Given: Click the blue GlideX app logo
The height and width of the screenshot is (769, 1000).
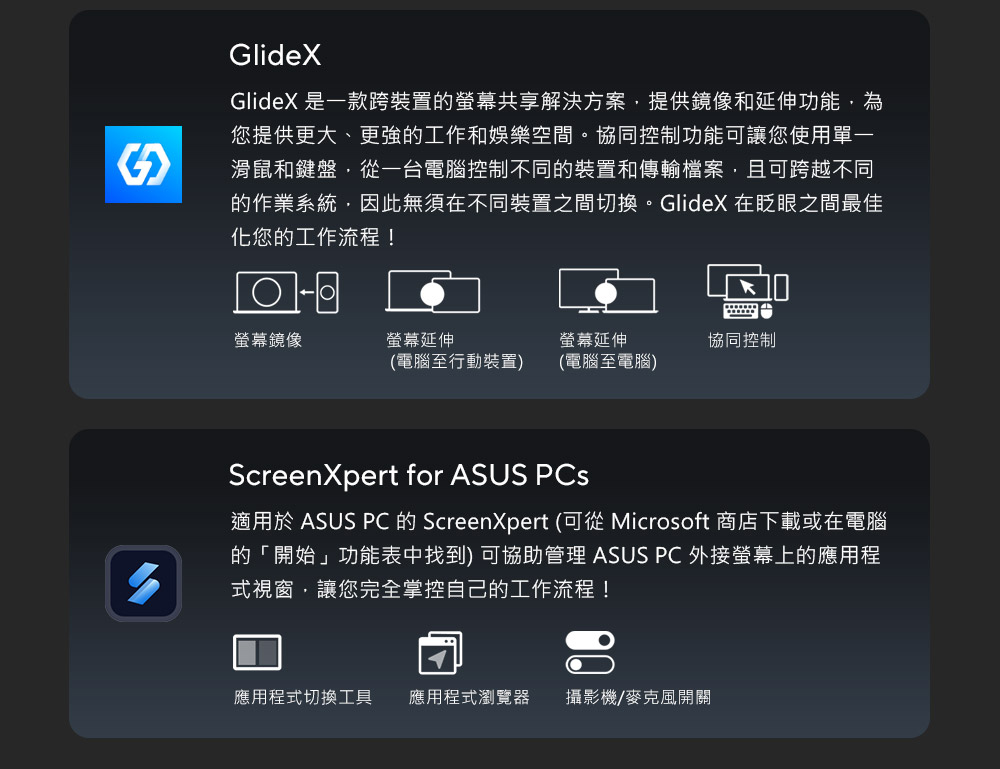Looking at the screenshot, I should point(143,165).
